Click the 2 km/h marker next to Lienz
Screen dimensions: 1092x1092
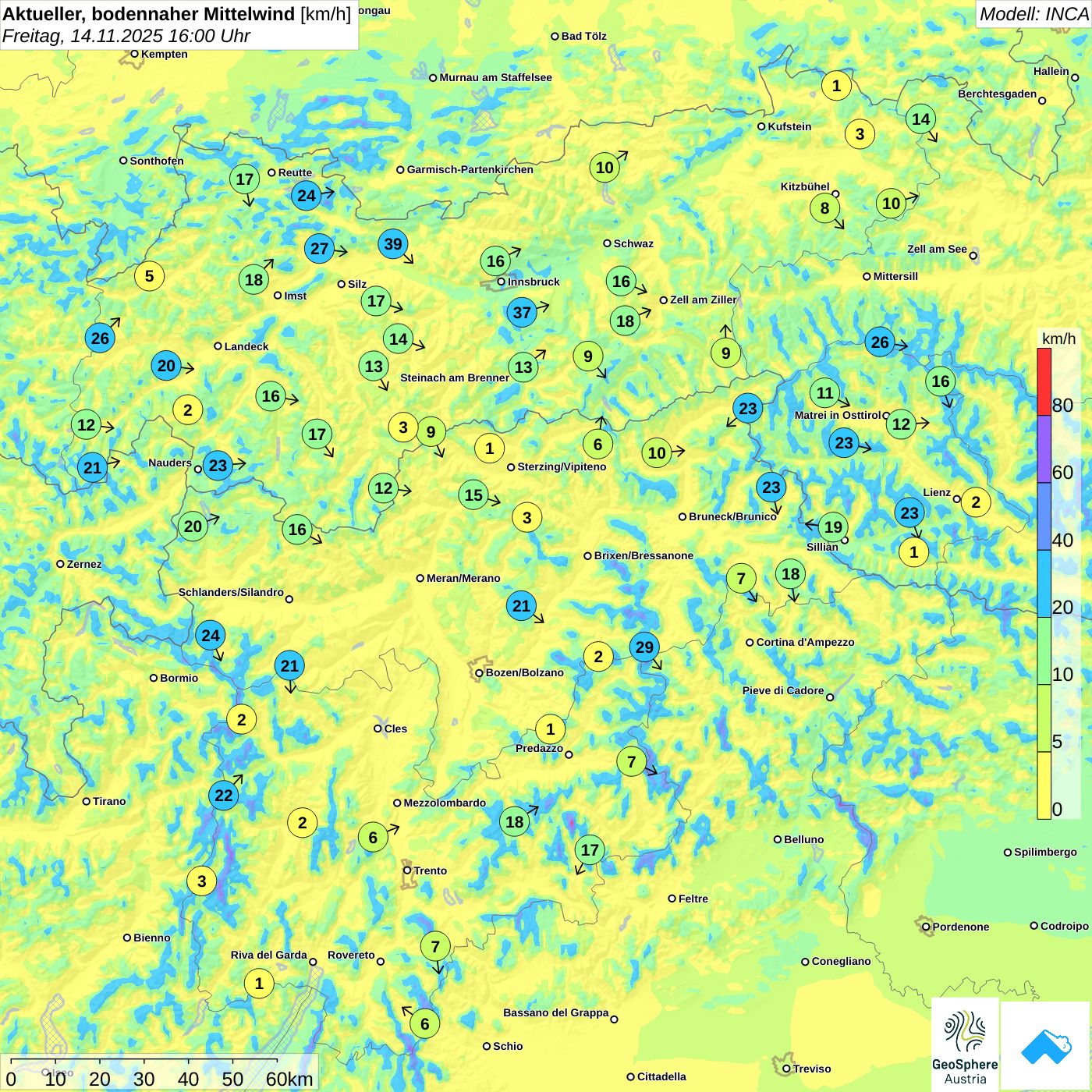[x=976, y=502]
